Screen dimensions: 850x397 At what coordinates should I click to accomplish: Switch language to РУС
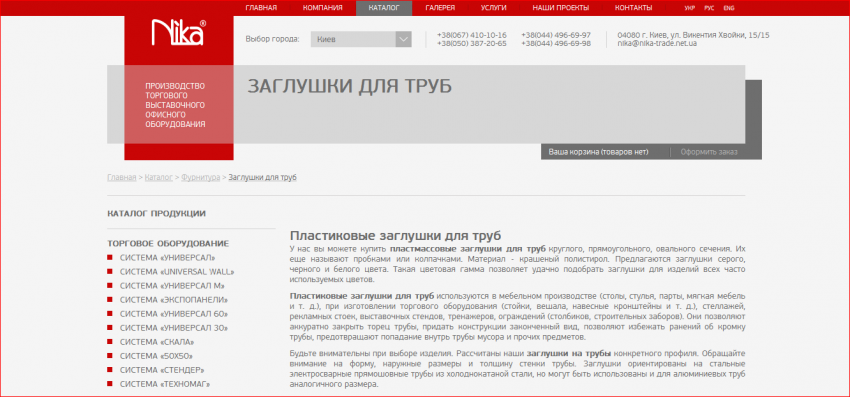coord(709,8)
